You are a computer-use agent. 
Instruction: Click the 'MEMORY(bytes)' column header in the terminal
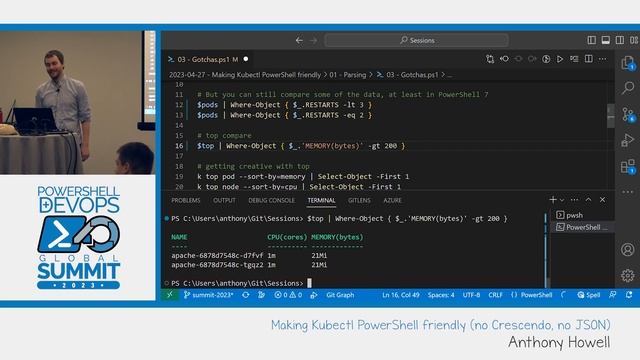coord(337,237)
